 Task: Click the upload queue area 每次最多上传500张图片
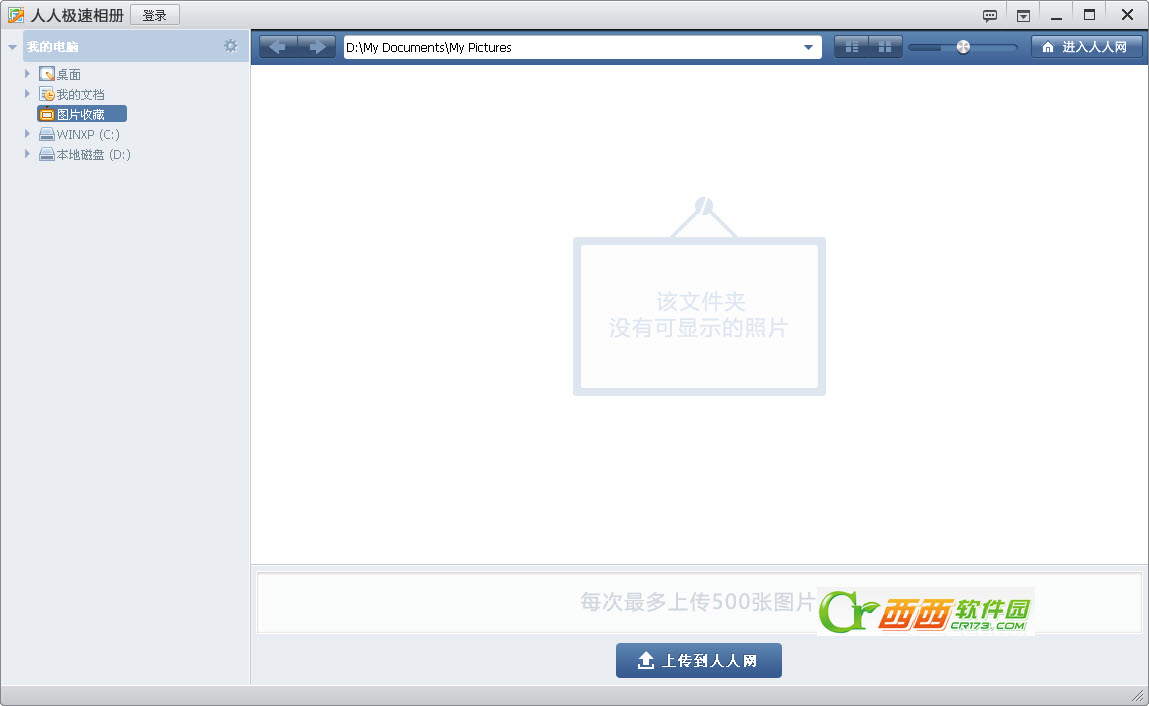tap(699, 603)
